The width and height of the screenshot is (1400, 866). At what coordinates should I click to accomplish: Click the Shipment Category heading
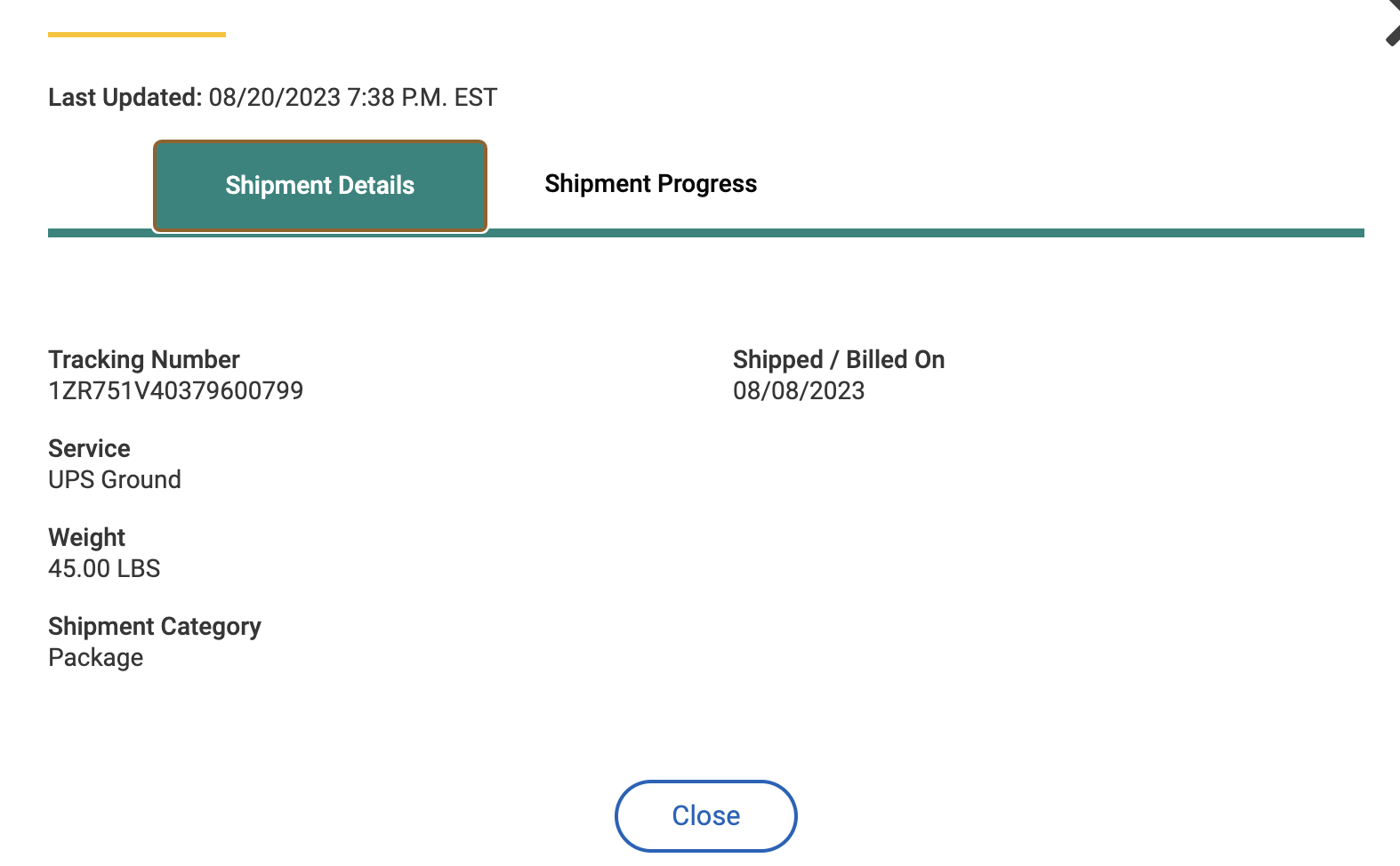click(155, 627)
